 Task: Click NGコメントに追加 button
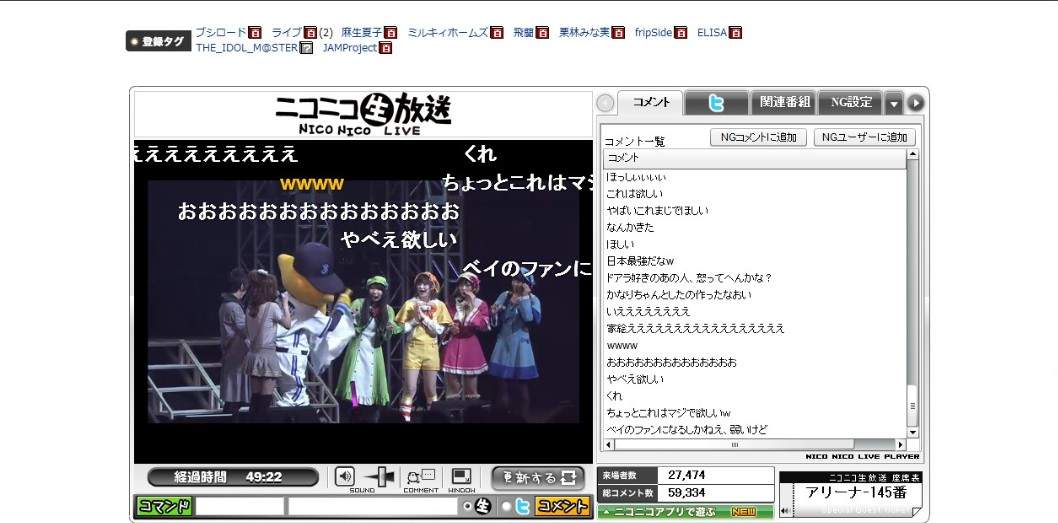click(x=758, y=137)
